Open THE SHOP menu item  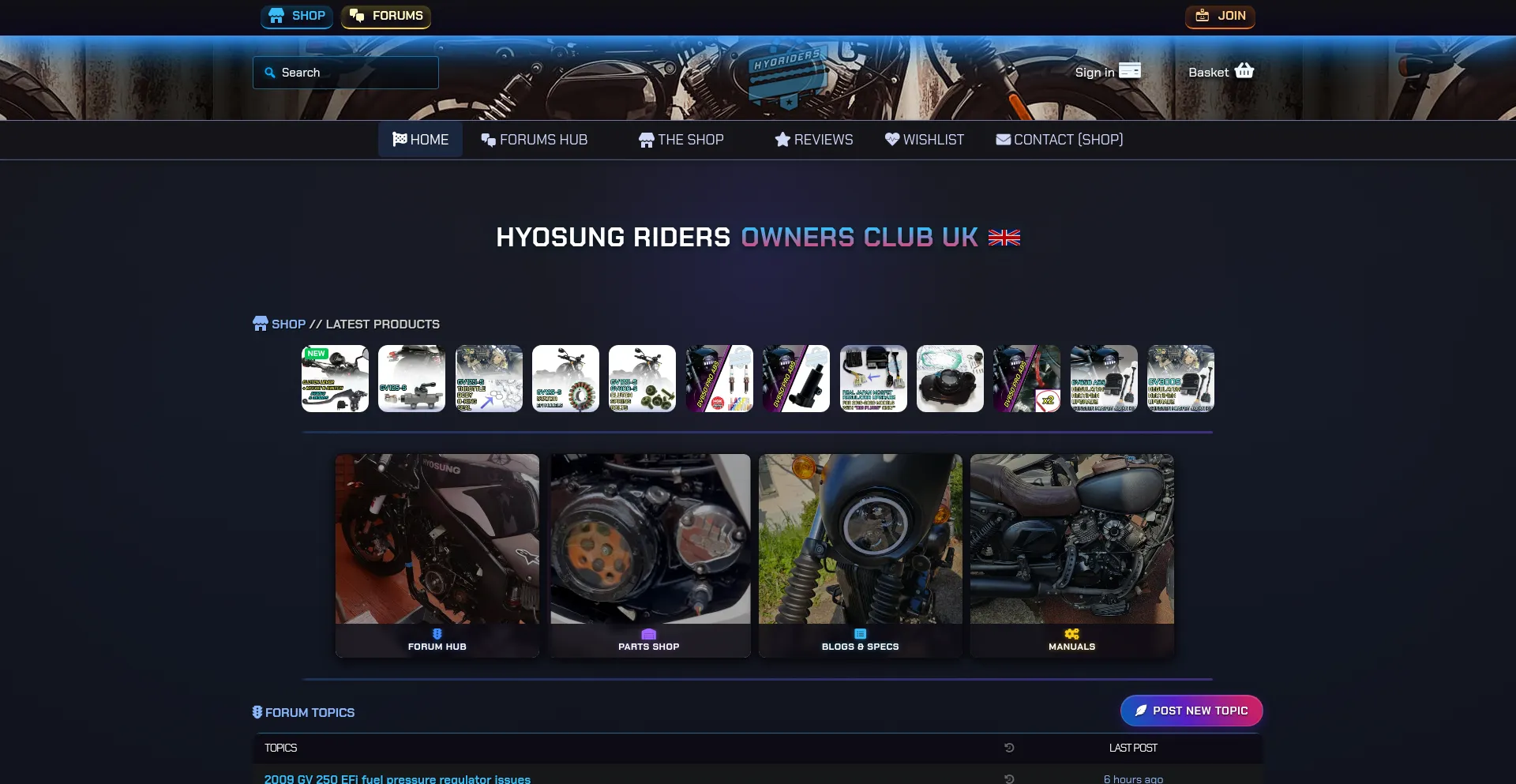[x=681, y=140]
